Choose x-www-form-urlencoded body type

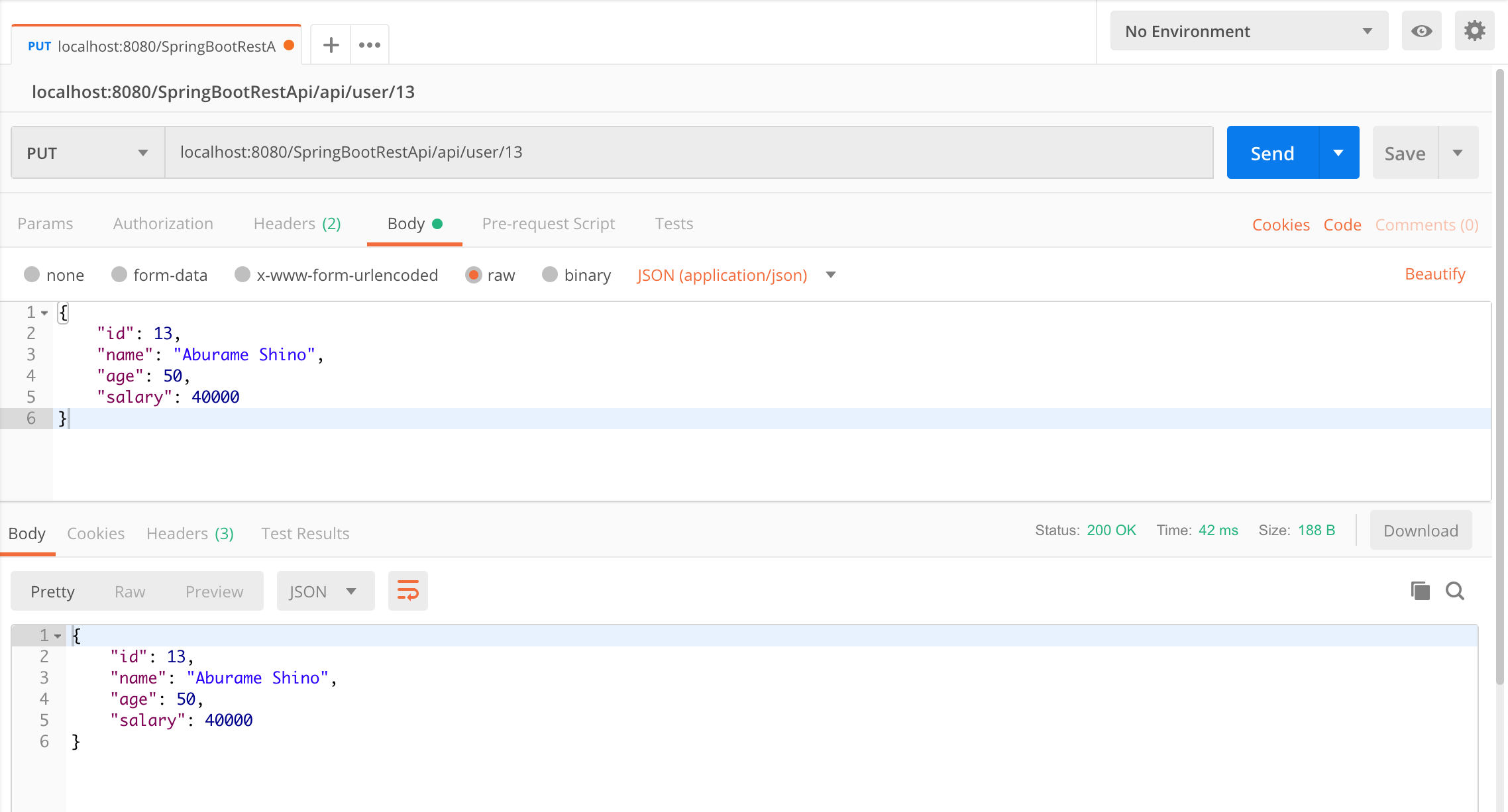tap(242, 275)
